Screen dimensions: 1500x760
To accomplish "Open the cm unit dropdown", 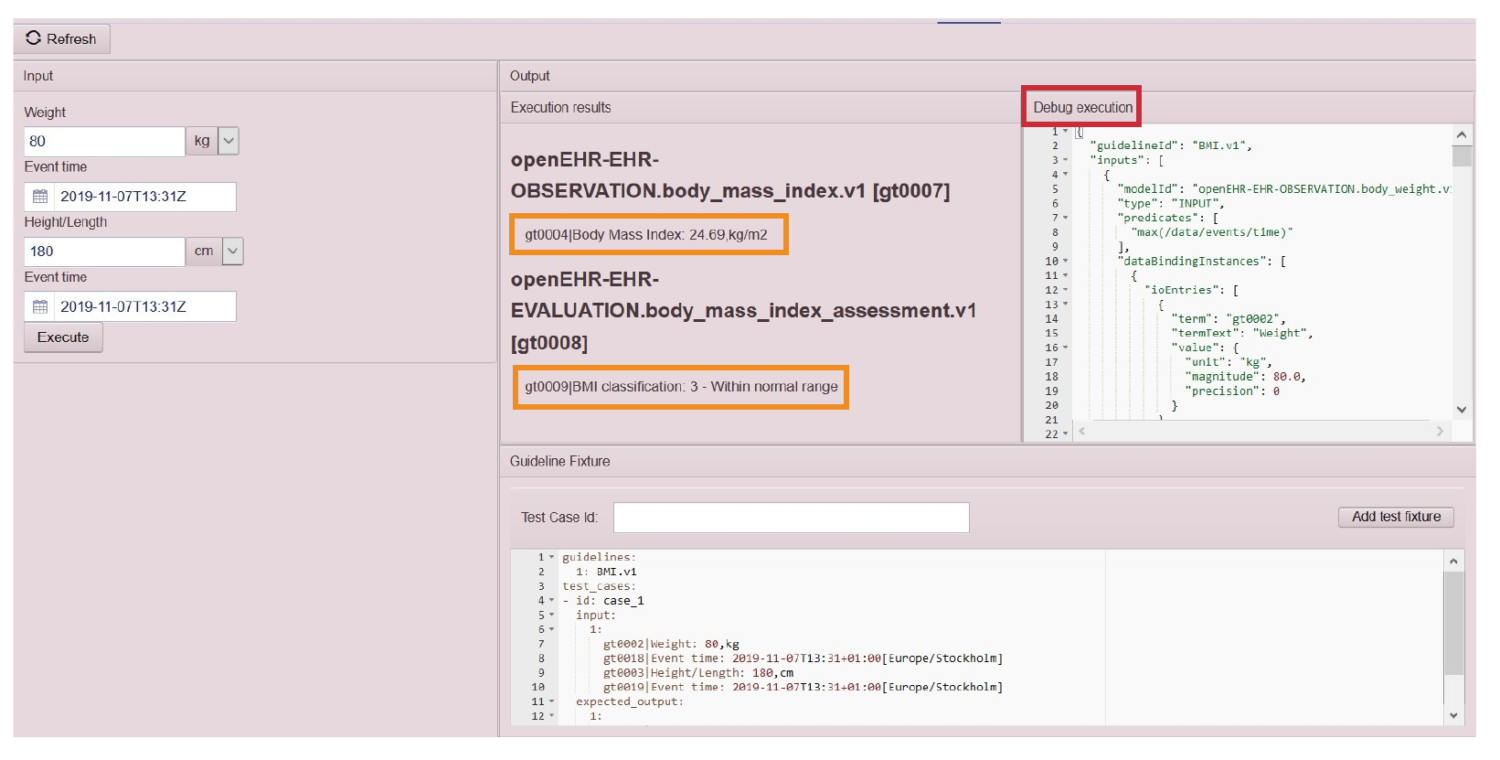I will coord(232,251).
